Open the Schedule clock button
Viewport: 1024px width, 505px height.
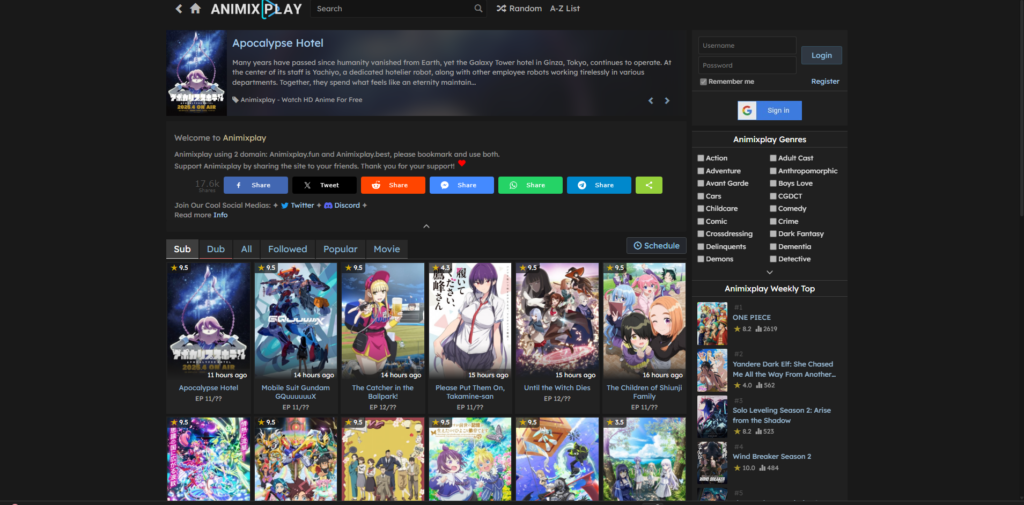pyautogui.click(x=656, y=246)
